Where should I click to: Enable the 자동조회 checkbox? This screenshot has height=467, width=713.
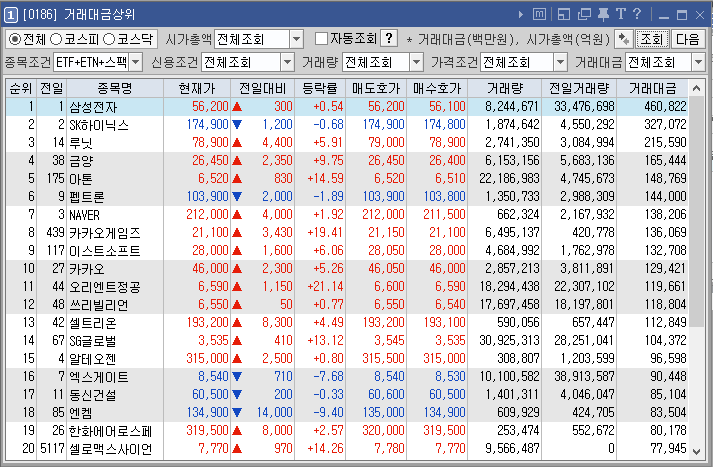pyautogui.click(x=321, y=39)
